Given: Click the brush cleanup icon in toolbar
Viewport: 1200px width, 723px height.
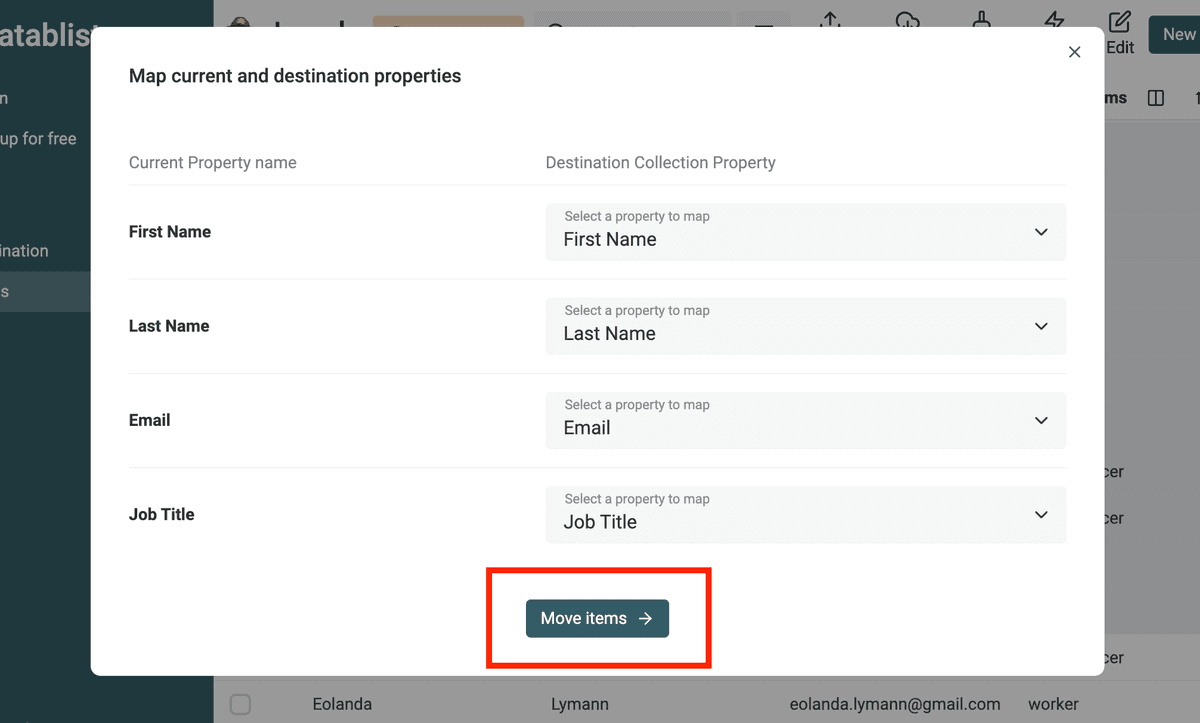Looking at the screenshot, I should pos(981,21).
